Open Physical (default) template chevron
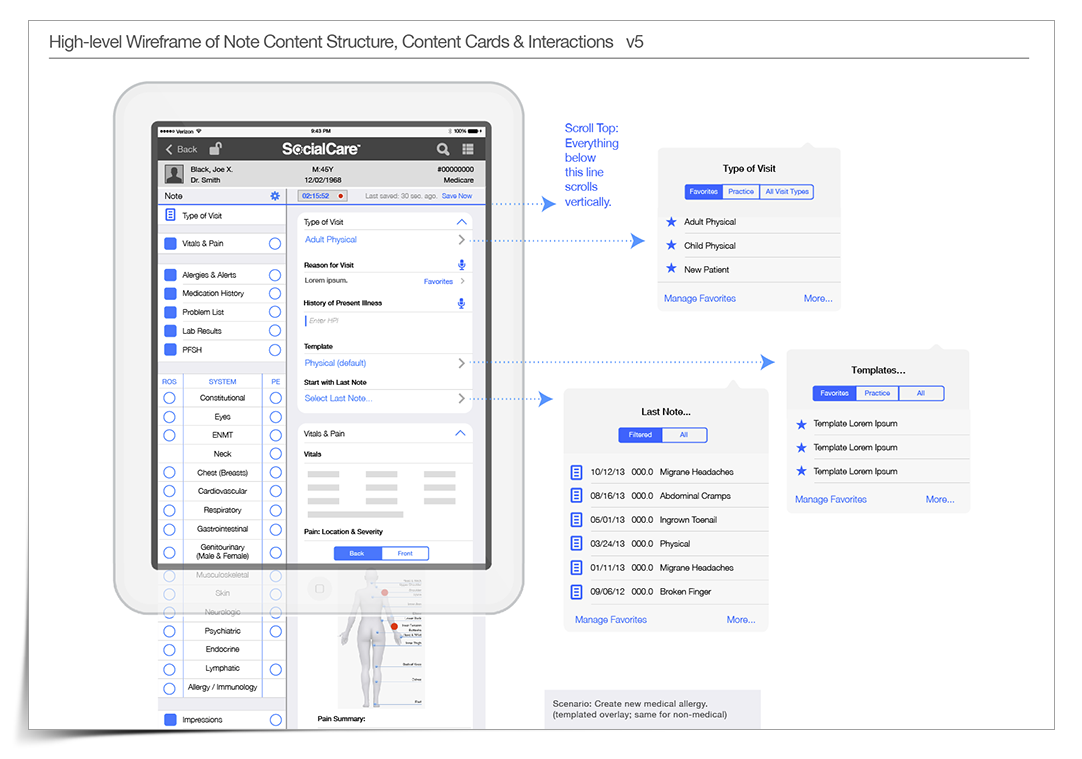Screen dimensions: 1082x759 click(462, 363)
